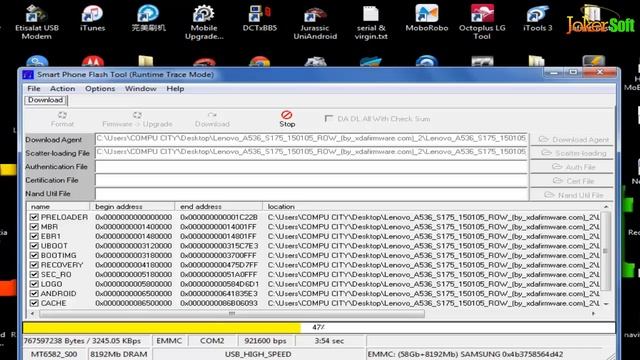The image size is (640, 360).
Task: Open the Help menu
Action: [175, 89]
